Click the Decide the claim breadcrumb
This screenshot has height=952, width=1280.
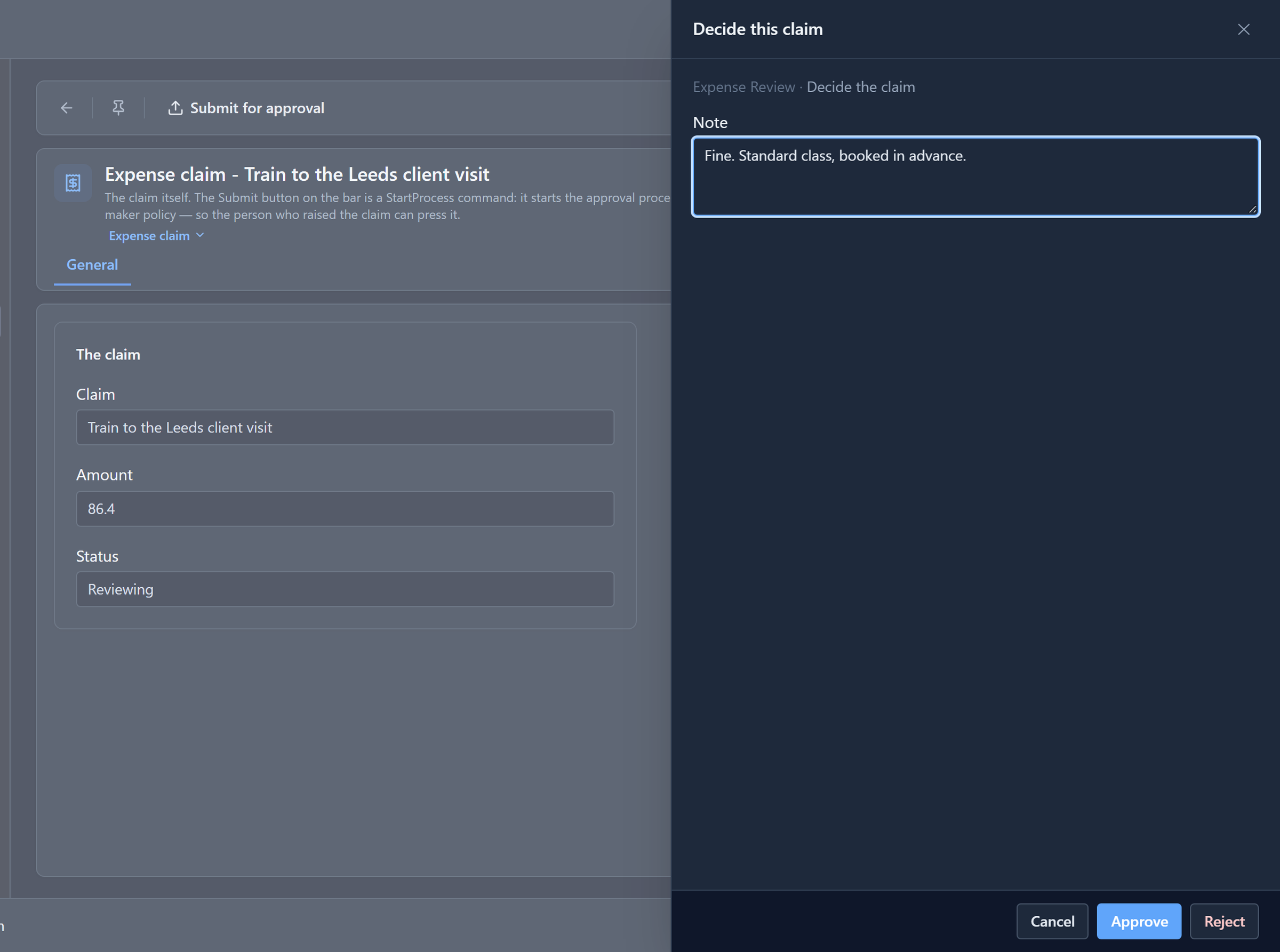point(860,87)
